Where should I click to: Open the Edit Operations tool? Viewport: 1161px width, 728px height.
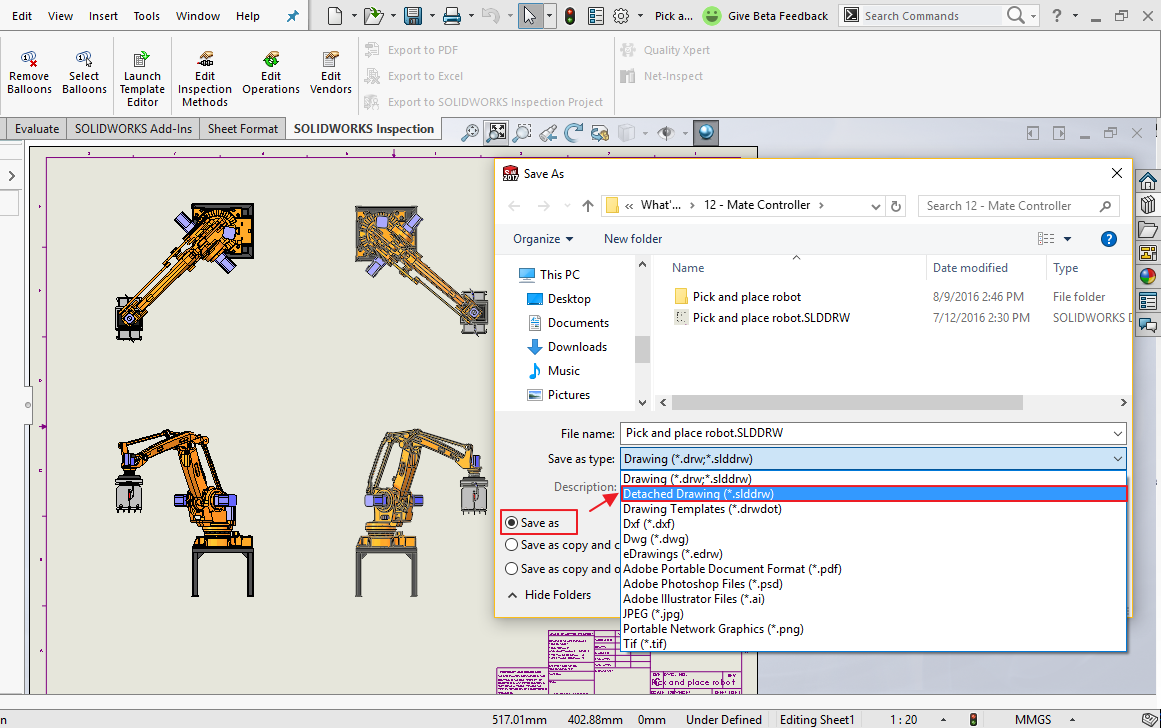click(271, 73)
